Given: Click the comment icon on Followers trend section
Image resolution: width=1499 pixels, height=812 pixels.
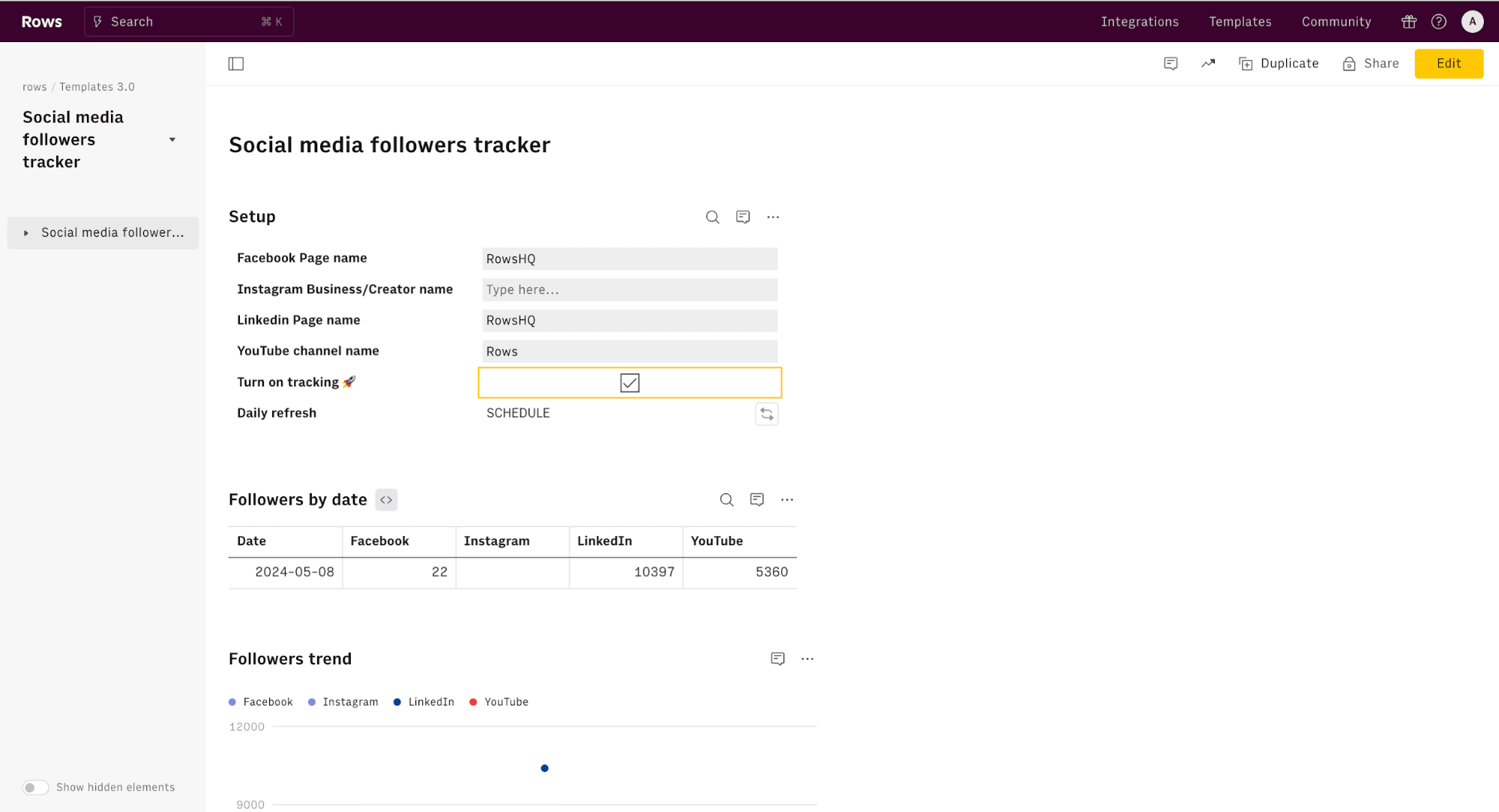Looking at the screenshot, I should [x=778, y=659].
